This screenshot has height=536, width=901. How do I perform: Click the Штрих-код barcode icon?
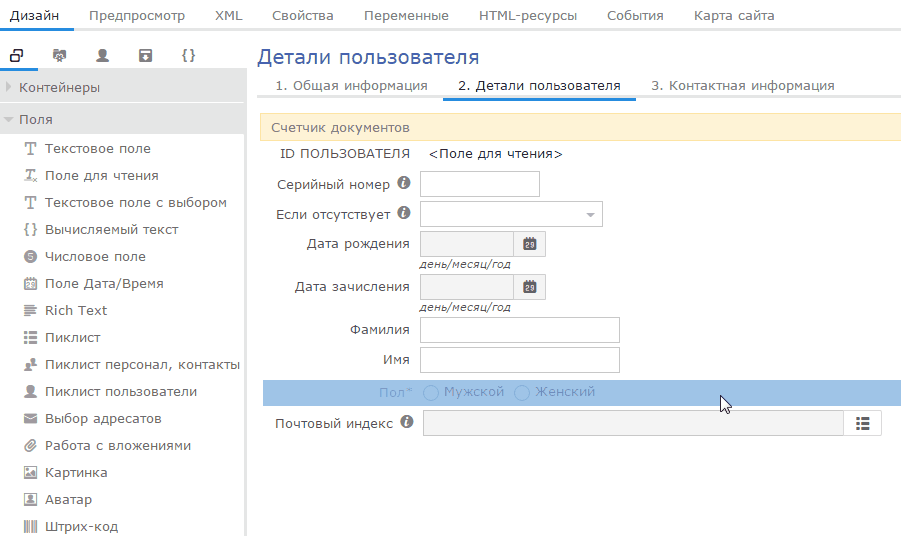pos(30,527)
